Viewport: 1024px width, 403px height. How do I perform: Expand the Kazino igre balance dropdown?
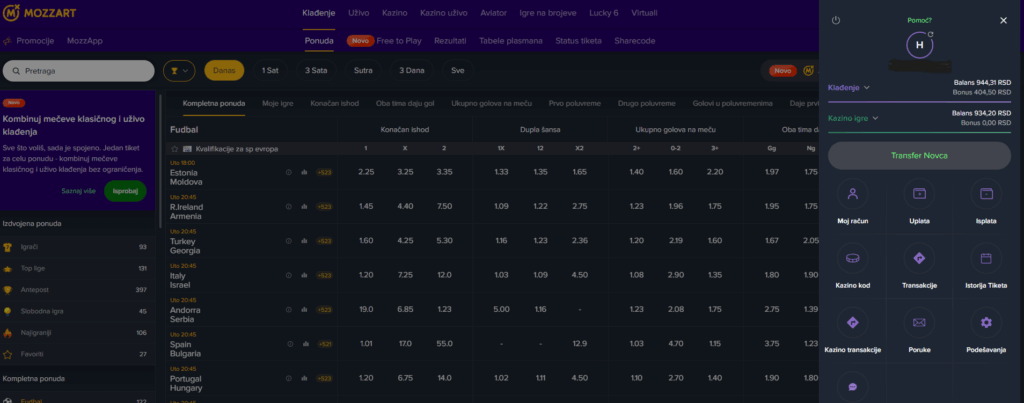[x=853, y=118]
